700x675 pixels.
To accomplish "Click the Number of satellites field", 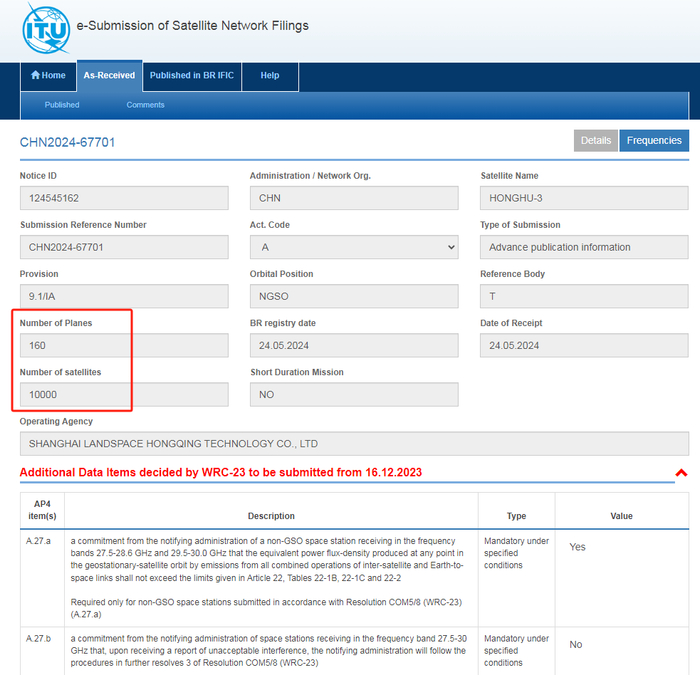I will (x=124, y=395).
